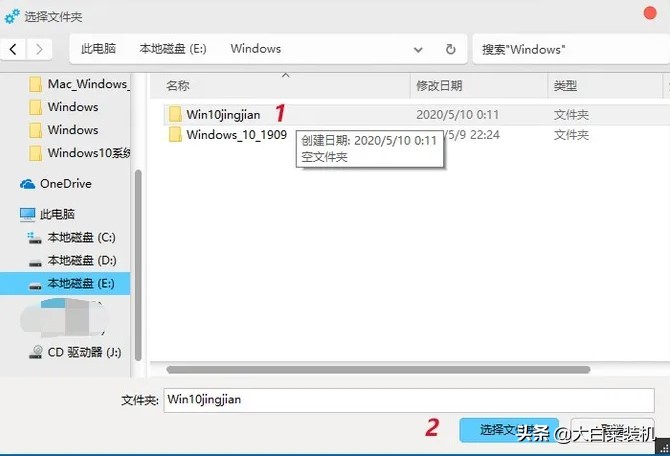
Task: Confirm with the 选择文件夹 button
Action: coord(509,430)
